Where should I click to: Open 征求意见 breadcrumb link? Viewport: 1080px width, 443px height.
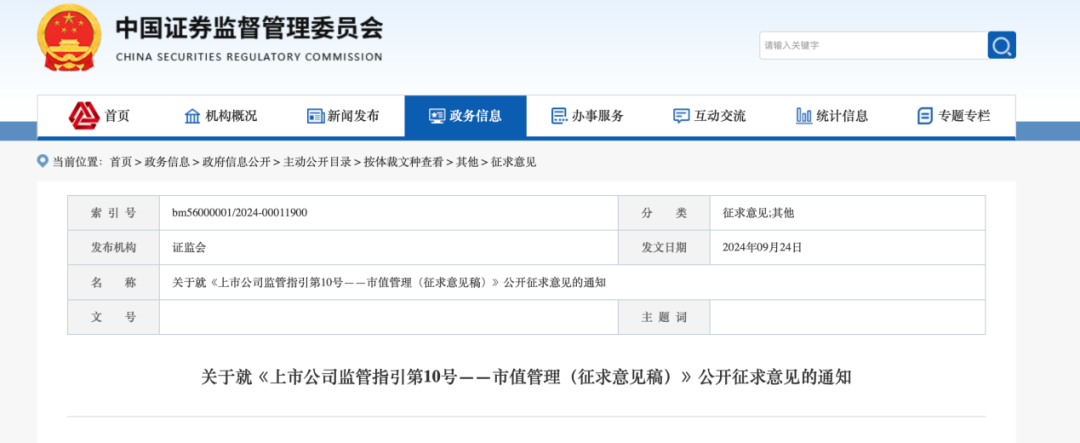(x=513, y=162)
